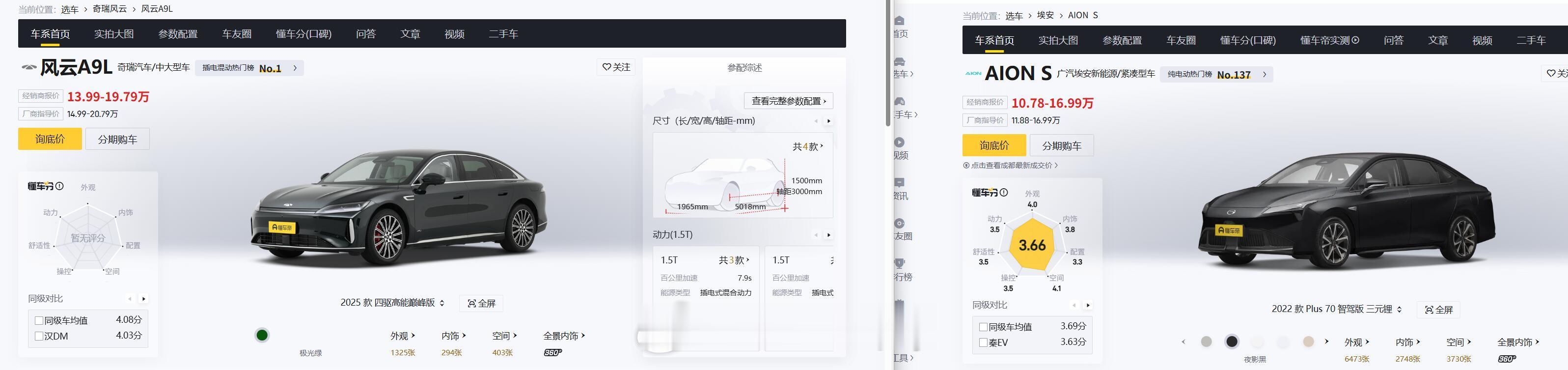Click the 360 panorama icon under AION S 全景内饰

1507,358
